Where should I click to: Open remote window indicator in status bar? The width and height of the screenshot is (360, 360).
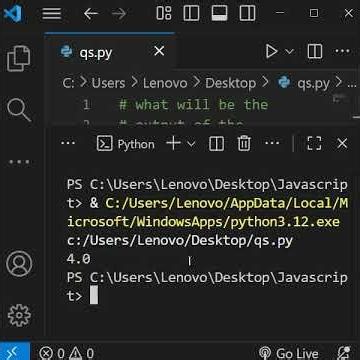click(x=15, y=351)
